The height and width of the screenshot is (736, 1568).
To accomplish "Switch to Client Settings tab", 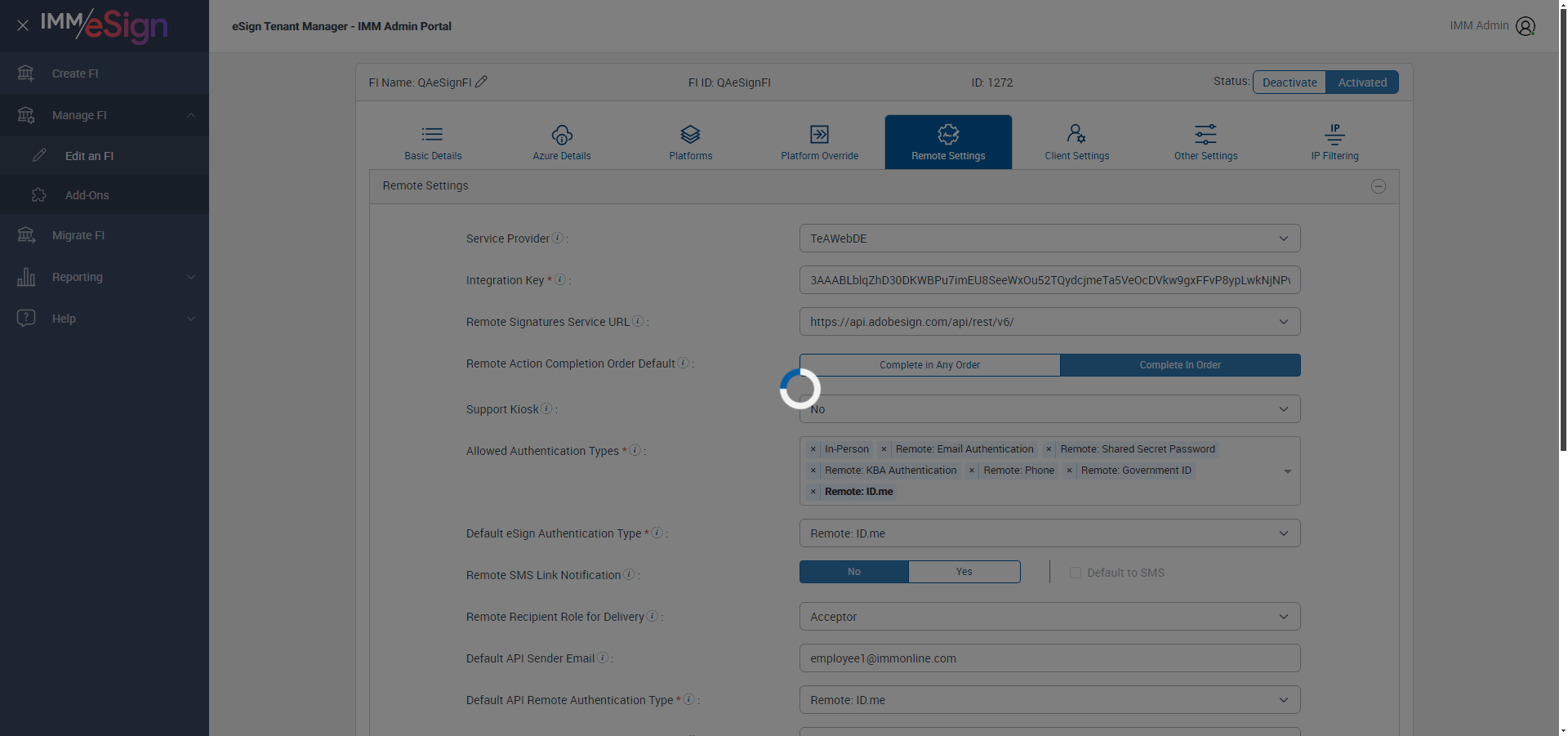I will click(1077, 142).
